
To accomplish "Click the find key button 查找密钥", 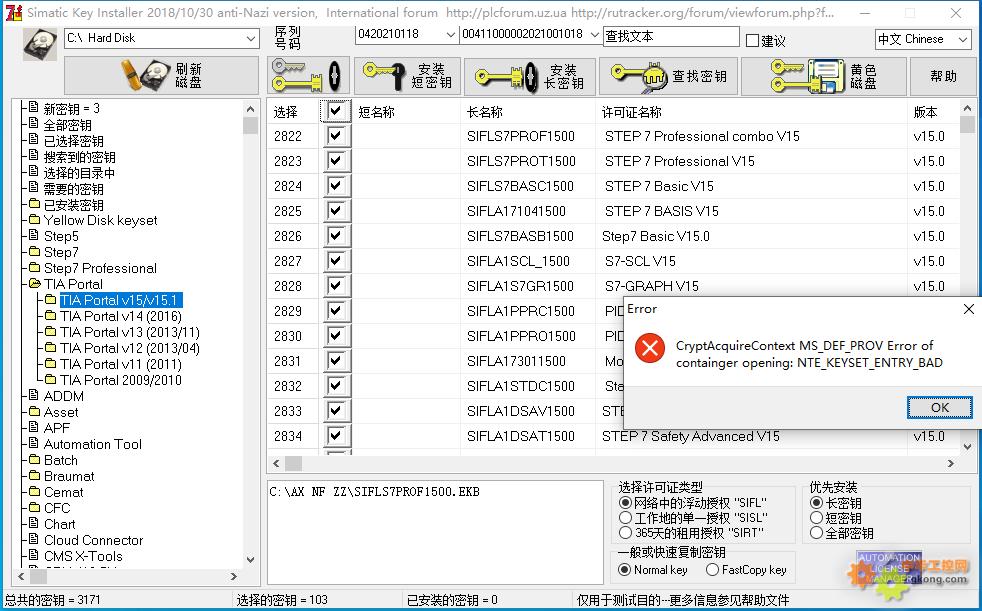I will 668,76.
